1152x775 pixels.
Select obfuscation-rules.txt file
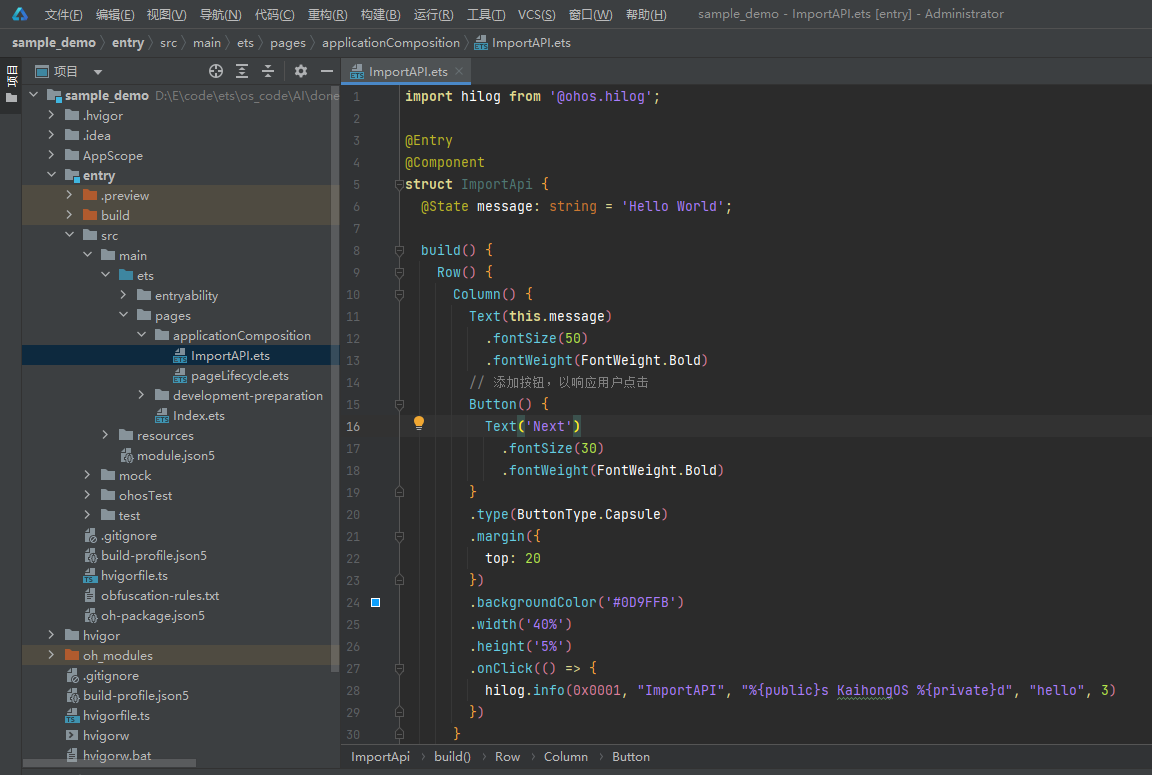[x=160, y=596]
